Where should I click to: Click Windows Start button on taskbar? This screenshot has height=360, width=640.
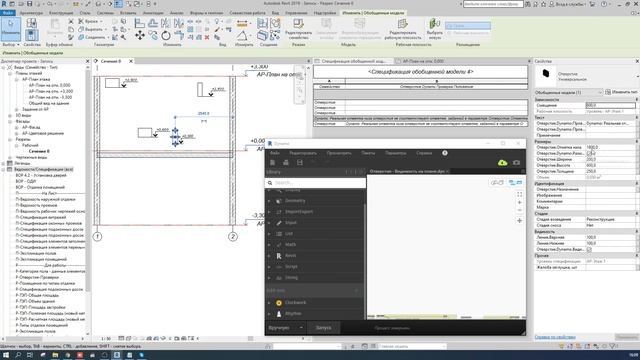(x=6, y=356)
